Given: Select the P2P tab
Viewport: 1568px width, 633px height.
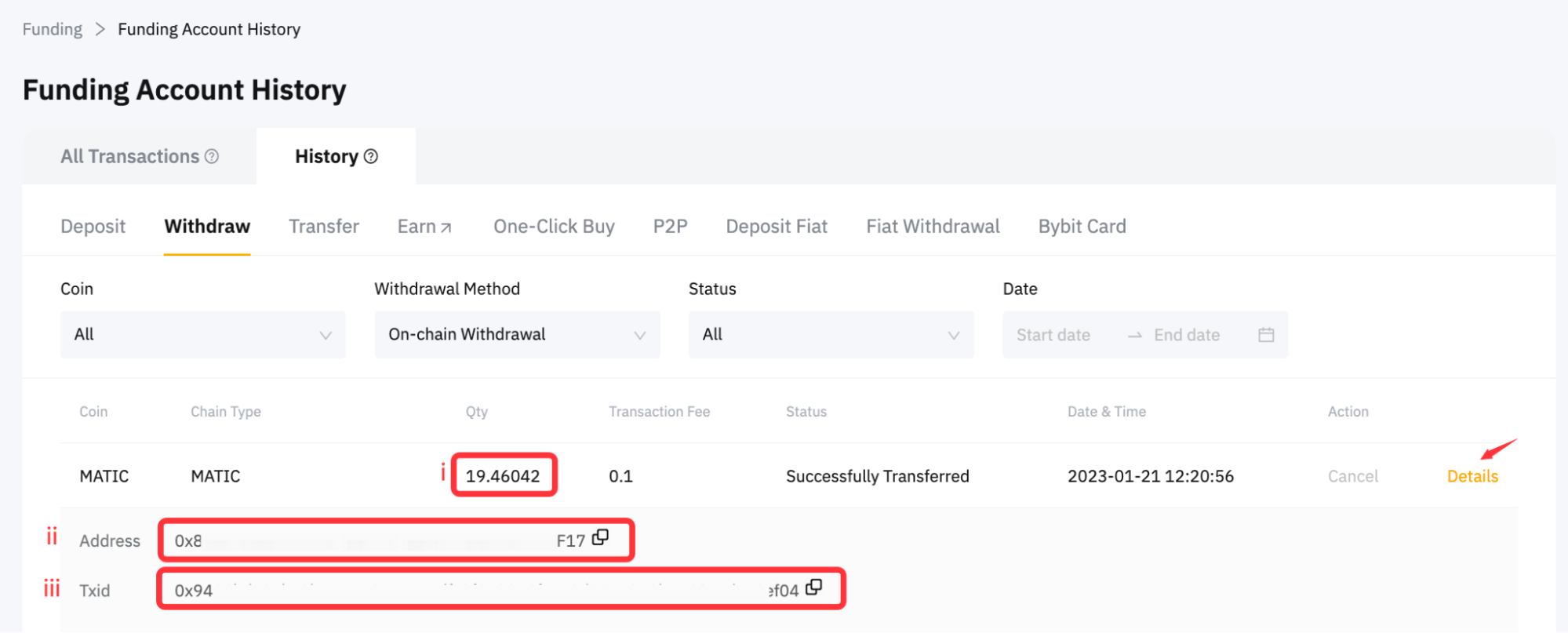Looking at the screenshot, I should pos(670,227).
